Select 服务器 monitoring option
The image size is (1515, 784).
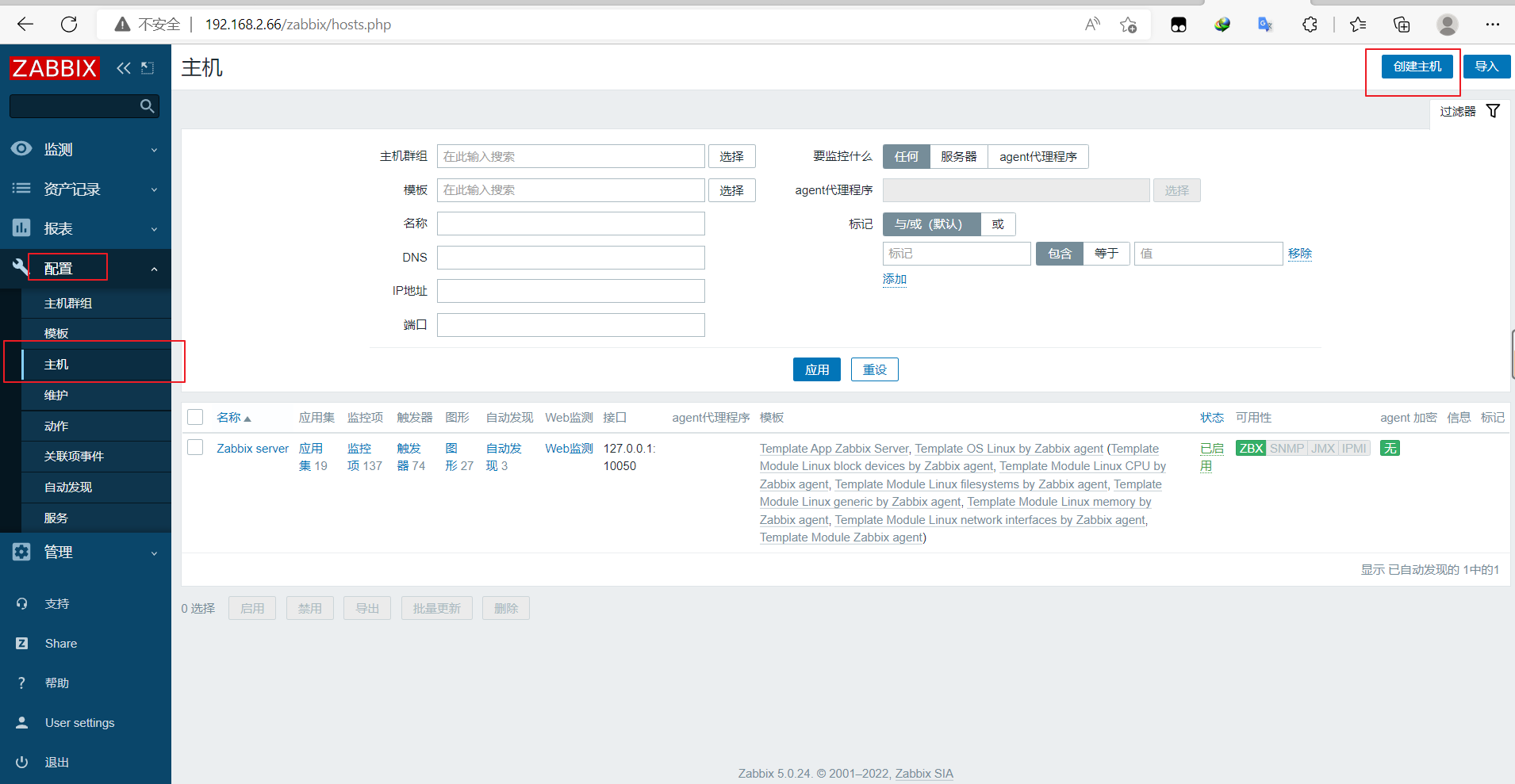pos(958,157)
